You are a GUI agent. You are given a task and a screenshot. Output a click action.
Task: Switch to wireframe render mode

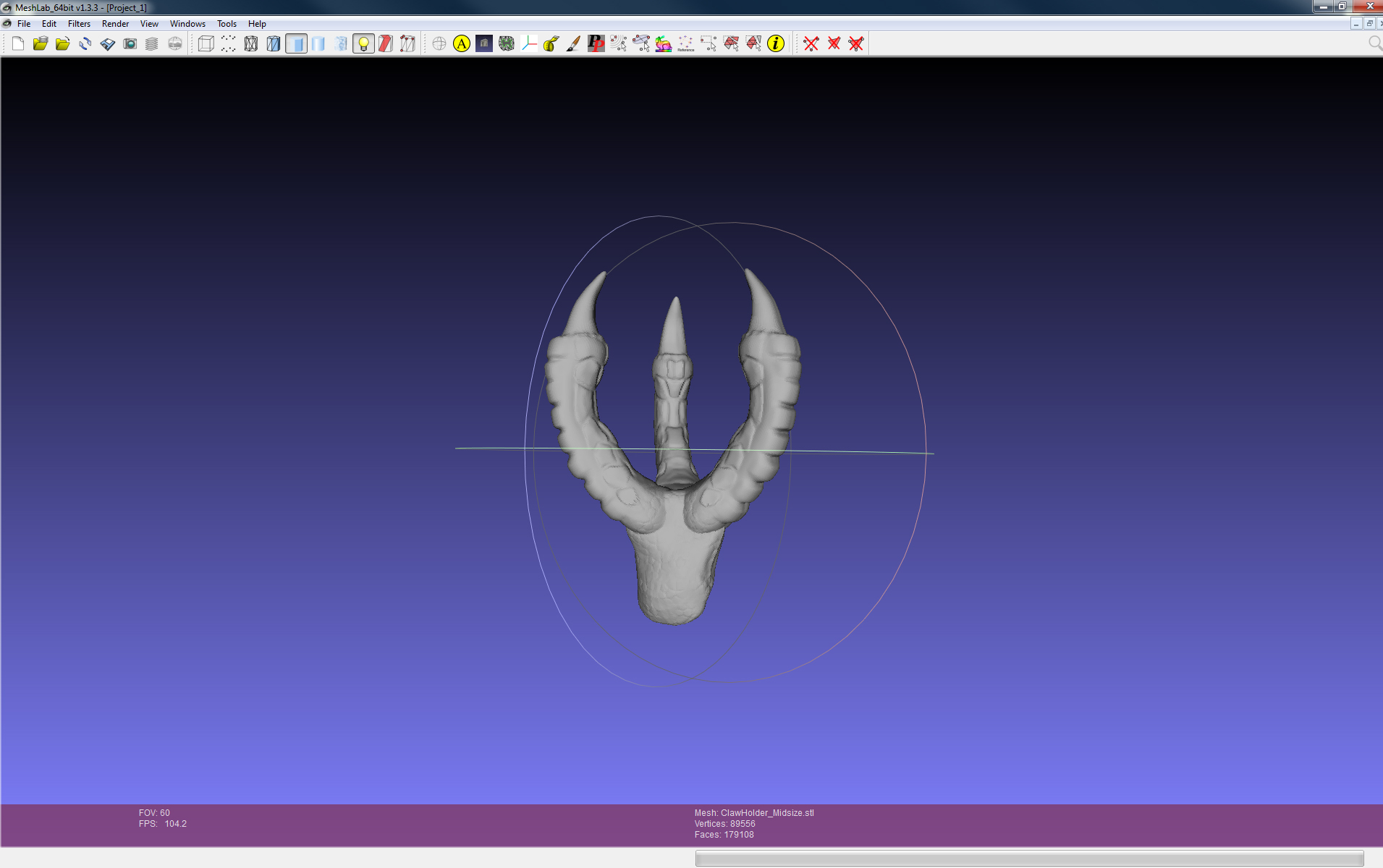[250, 43]
